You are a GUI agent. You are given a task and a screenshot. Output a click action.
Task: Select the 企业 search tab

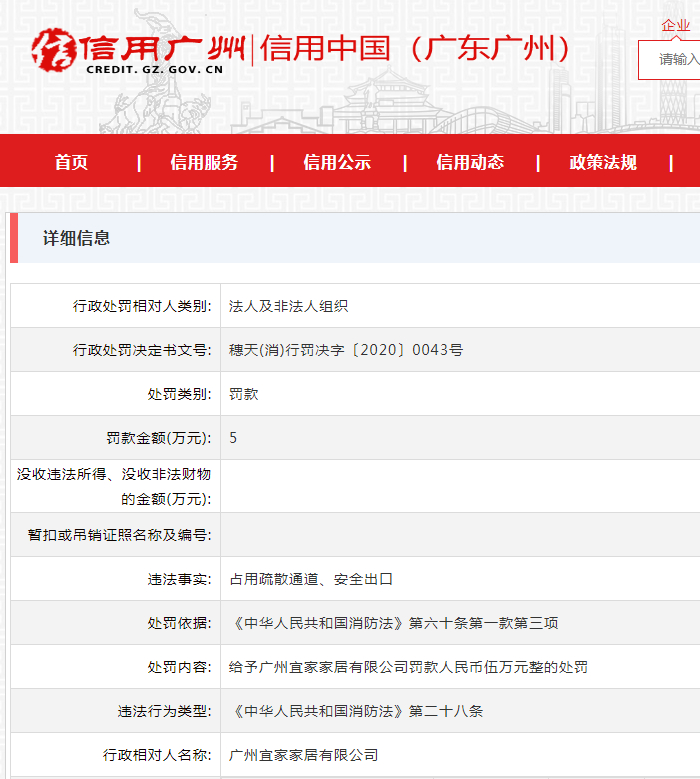(676, 25)
